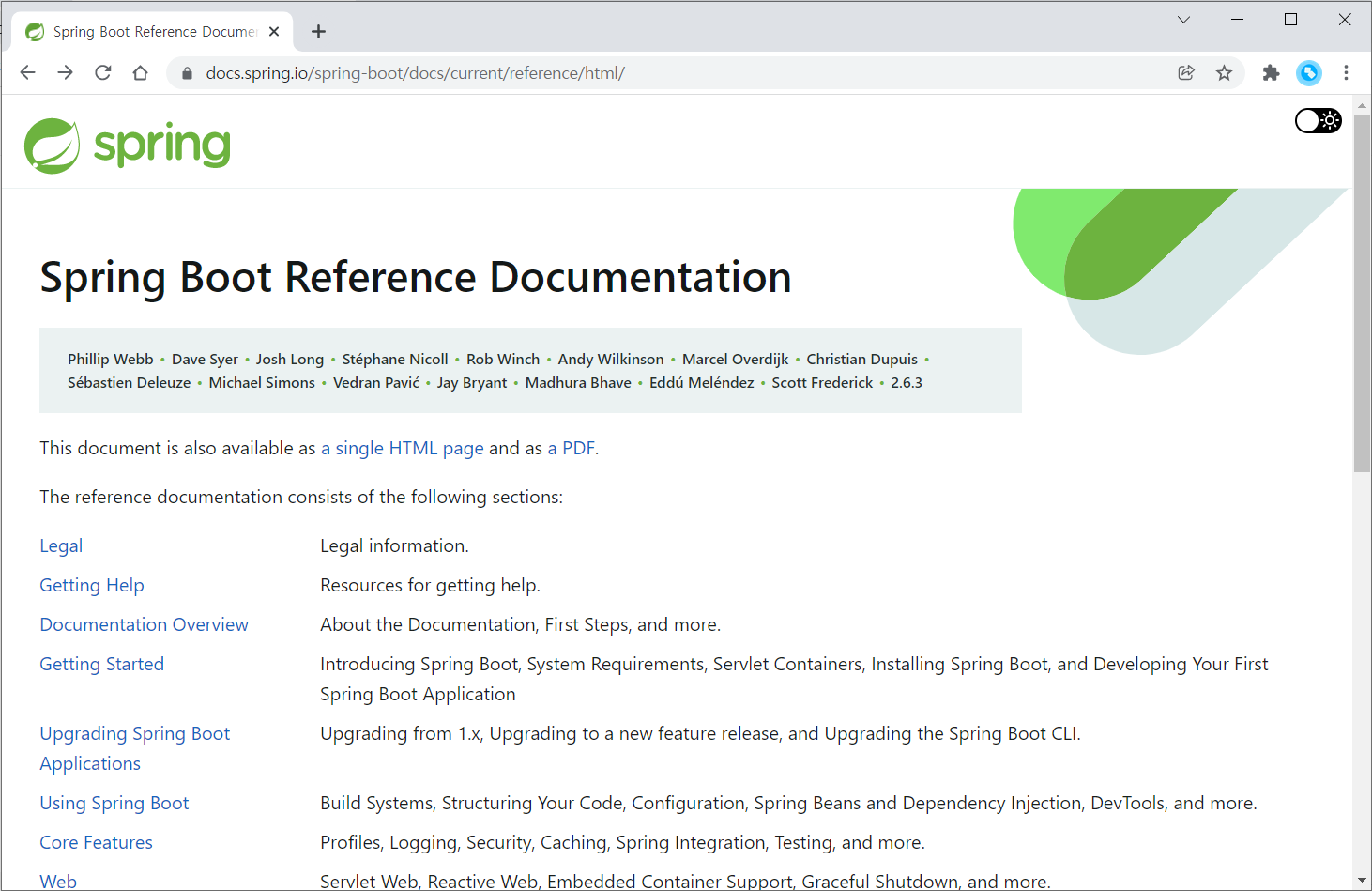The height and width of the screenshot is (891, 1372).
Task: Click author name Stéphane Nicoll
Action: (x=395, y=360)
